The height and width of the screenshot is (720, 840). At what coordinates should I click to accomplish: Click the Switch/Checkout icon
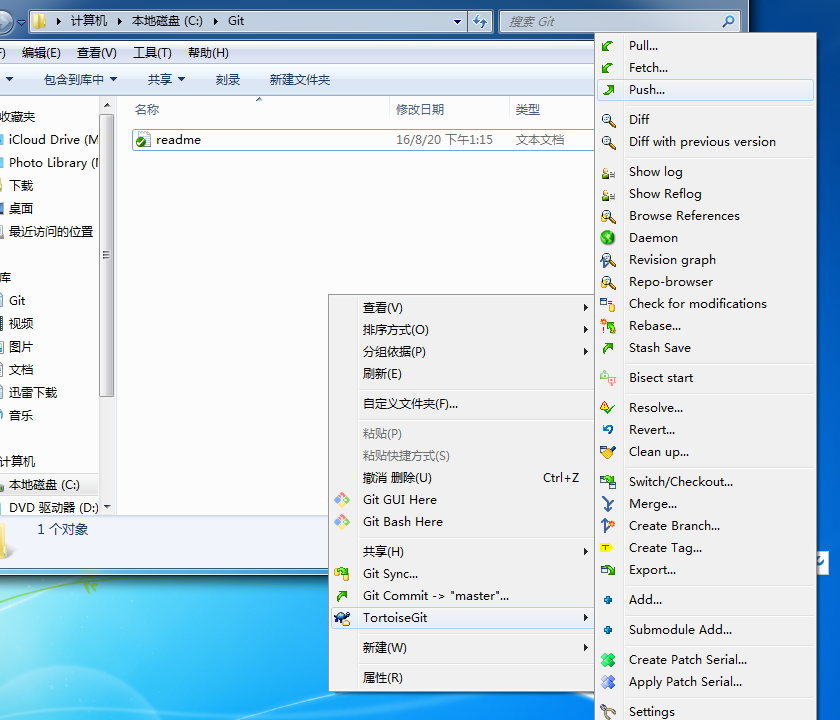click(x=608, y=482)
